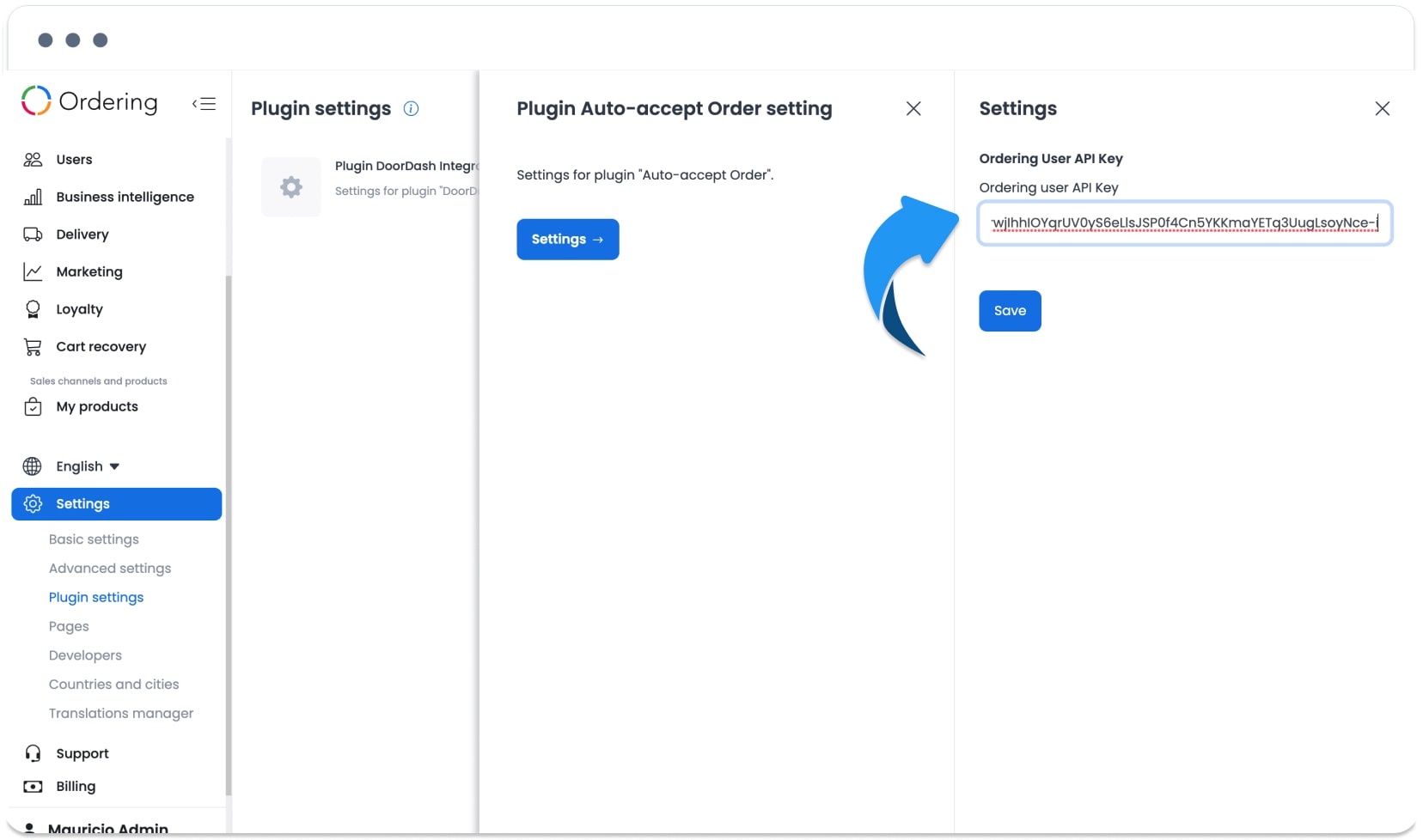Click the Settings gear icon in the sidebar
The height and width of the screenshot is (840, 1423).
tap(33, 504)
